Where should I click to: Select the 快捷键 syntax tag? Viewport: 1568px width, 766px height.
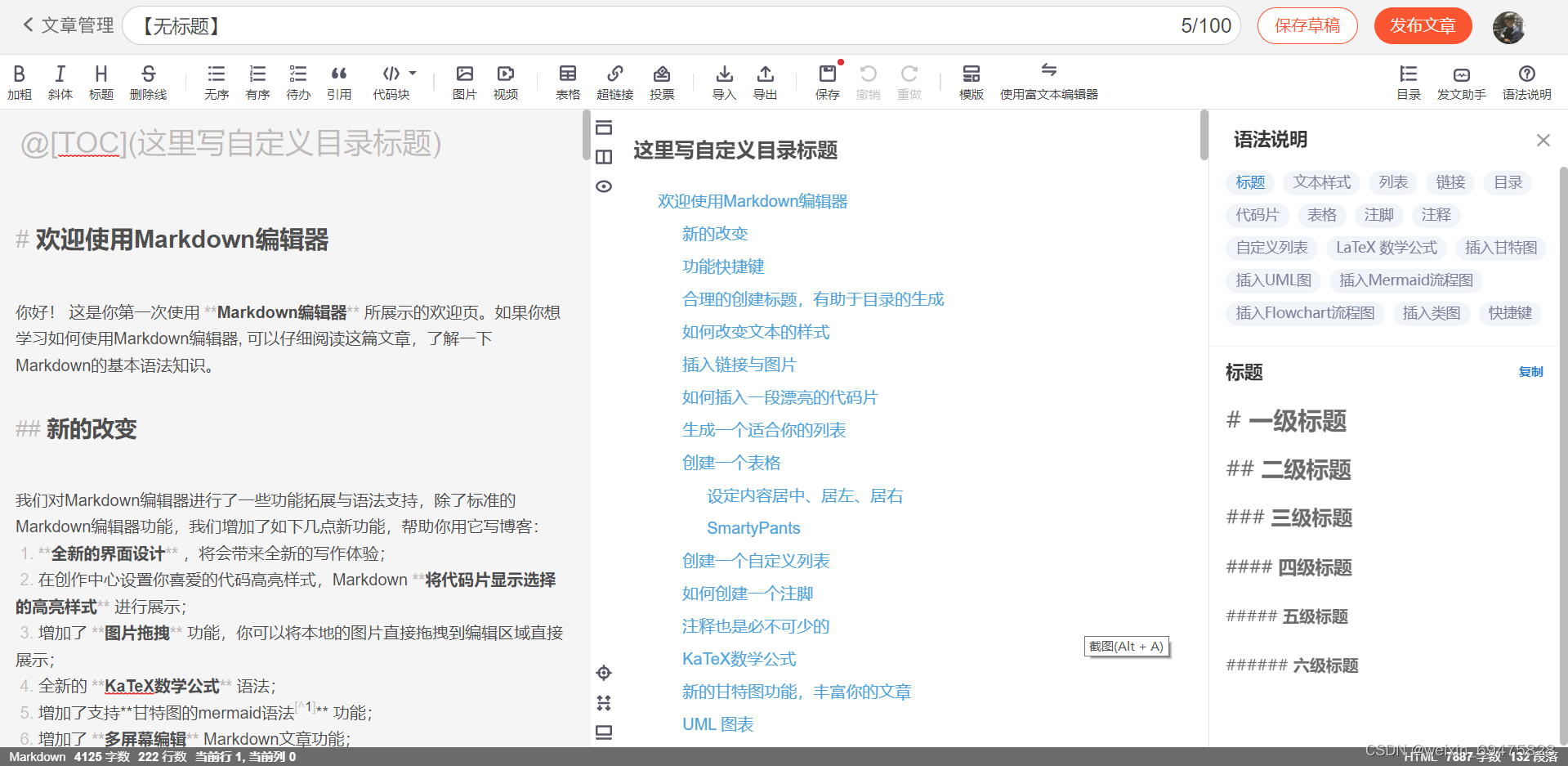tap(1510, 313)
